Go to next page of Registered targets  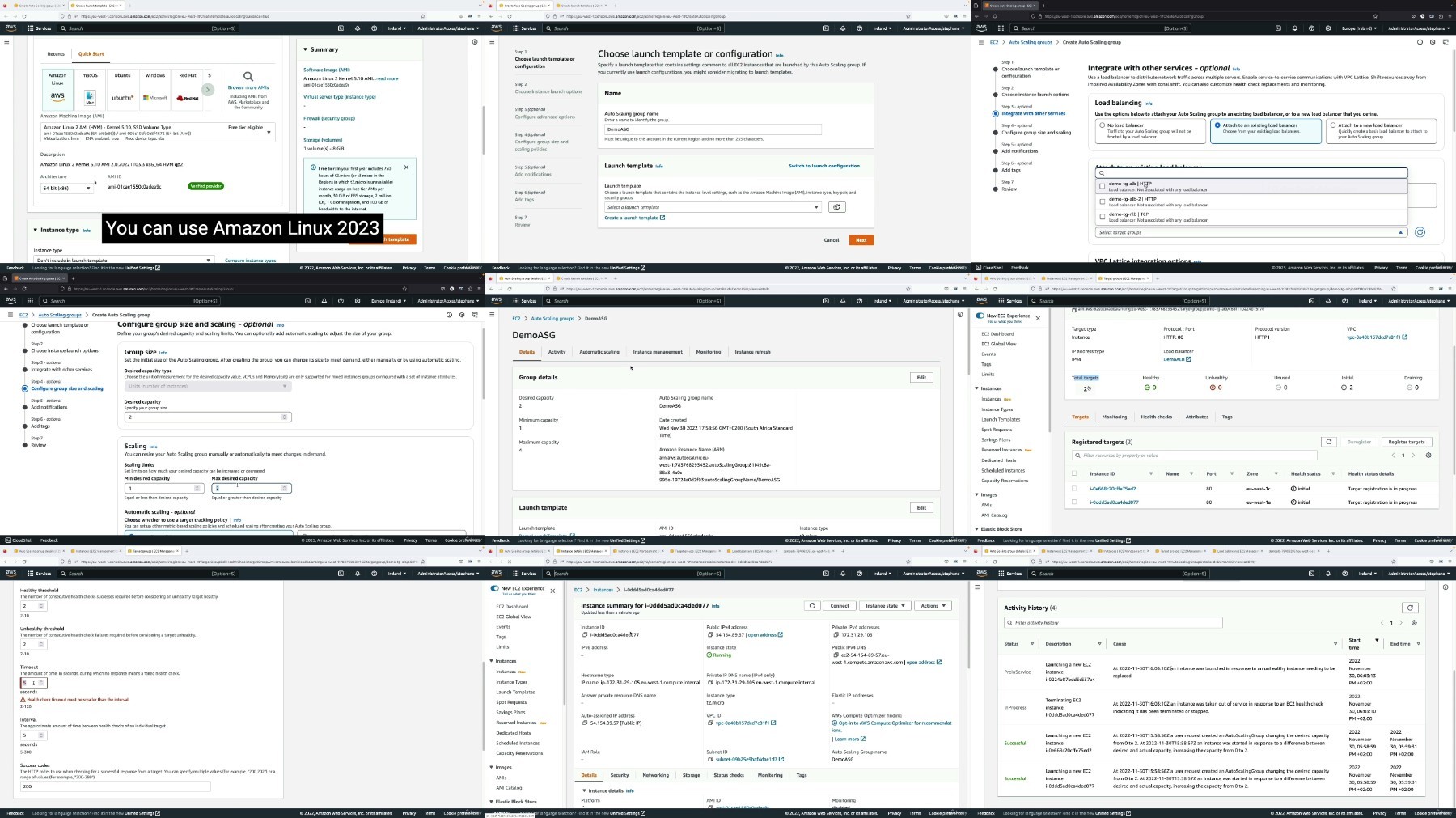[x=1413, y=456]
